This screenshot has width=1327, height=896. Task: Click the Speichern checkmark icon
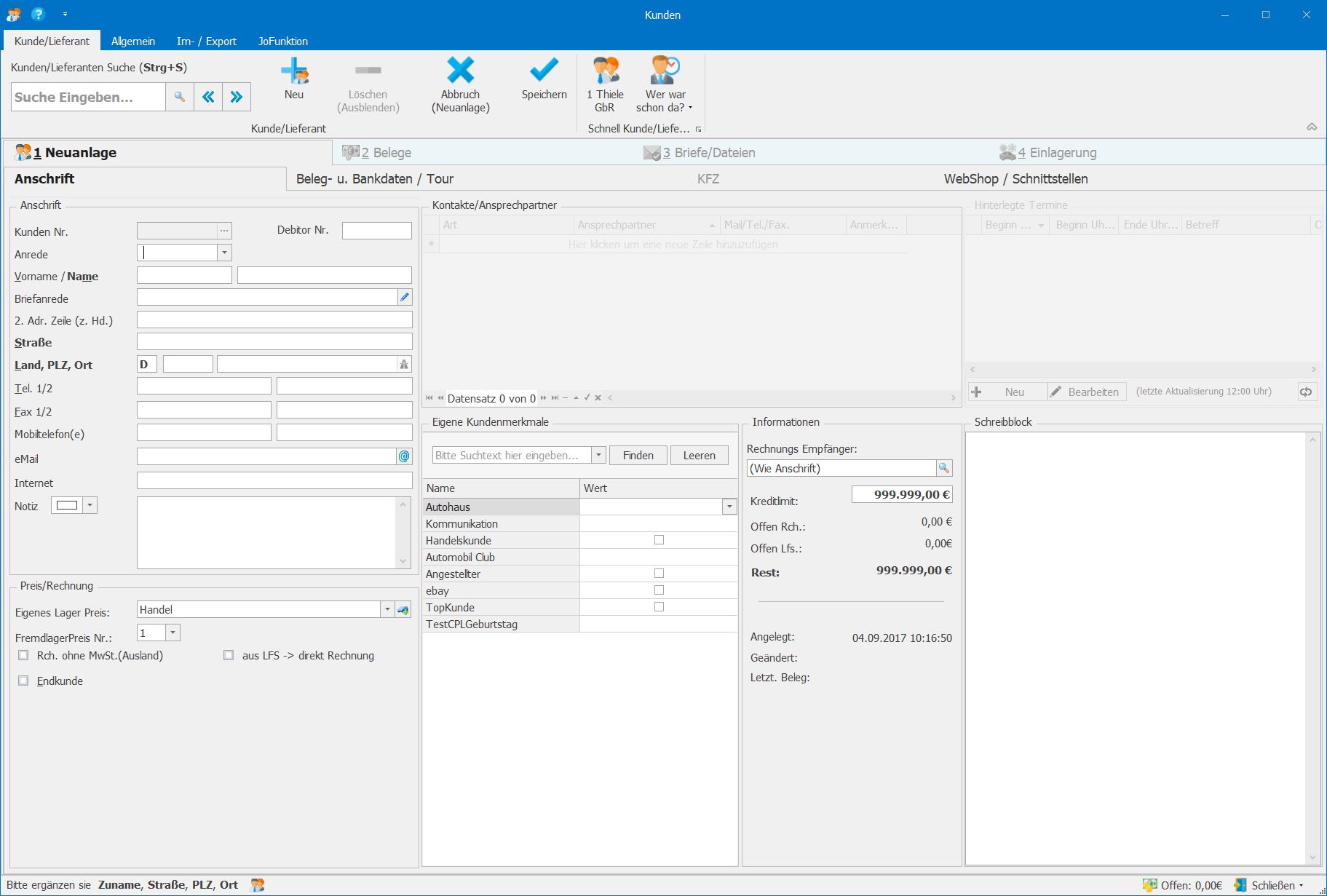pyautogui.click(x=544, y=71)
